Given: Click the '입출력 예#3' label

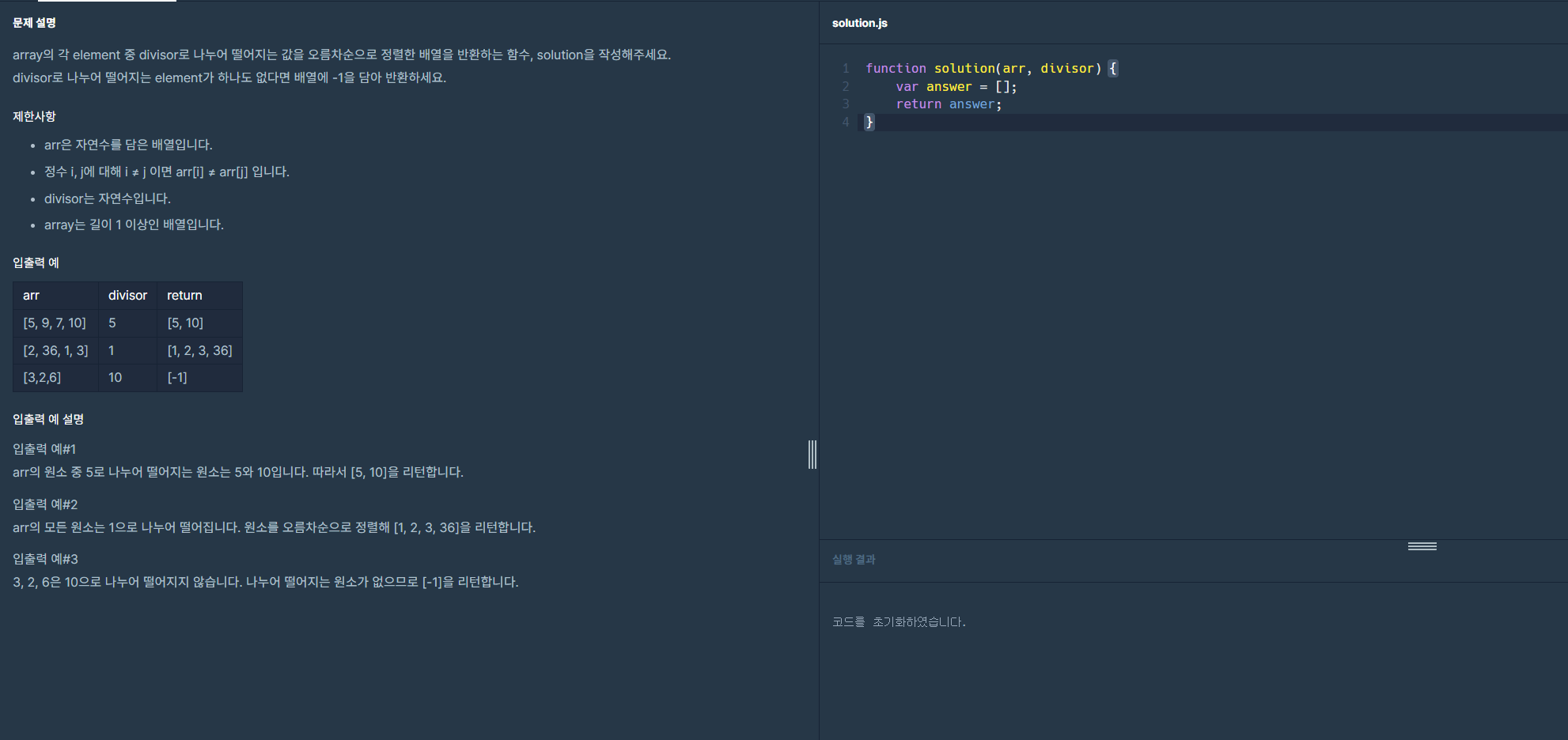Looking at the screenshot, I should (45, 559).
